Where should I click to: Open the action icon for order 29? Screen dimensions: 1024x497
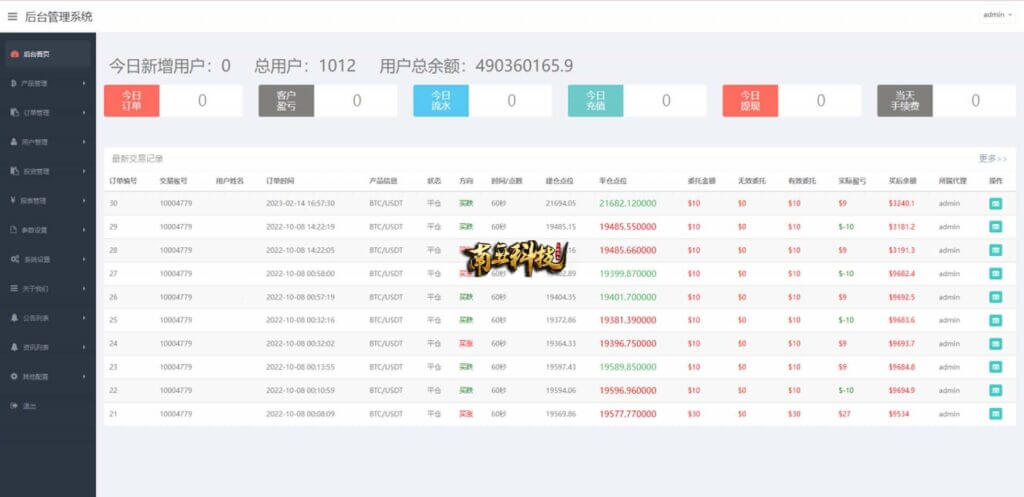click(995, 227)
